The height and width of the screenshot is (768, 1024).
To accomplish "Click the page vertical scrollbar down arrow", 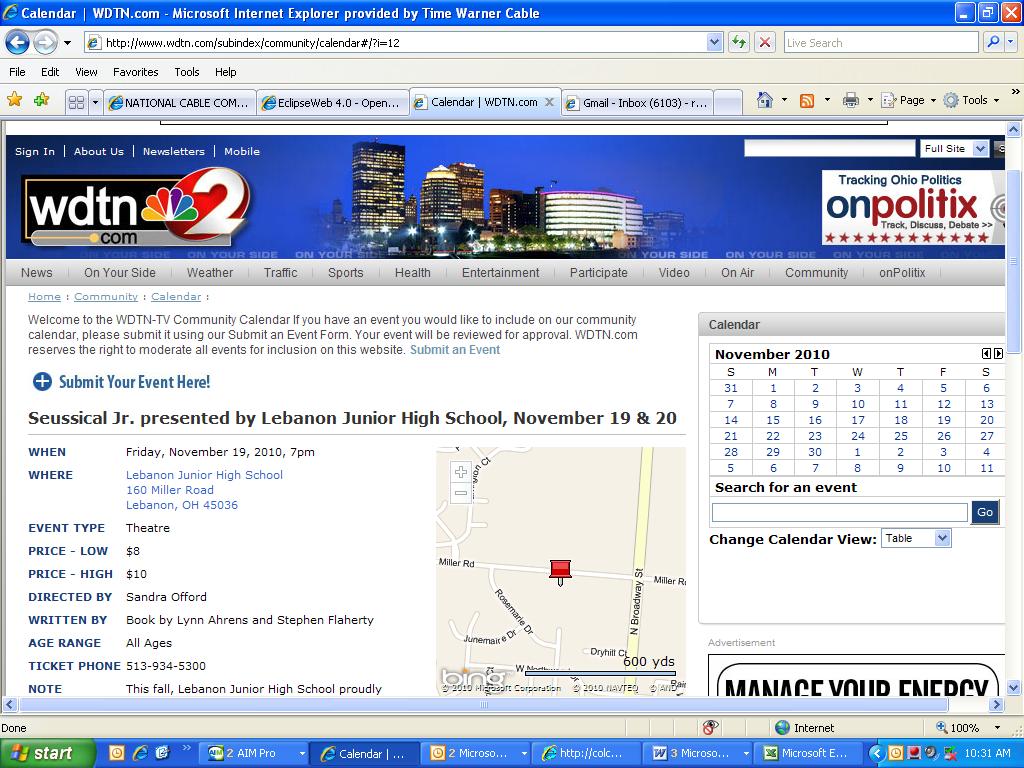I will point(1014,687).
